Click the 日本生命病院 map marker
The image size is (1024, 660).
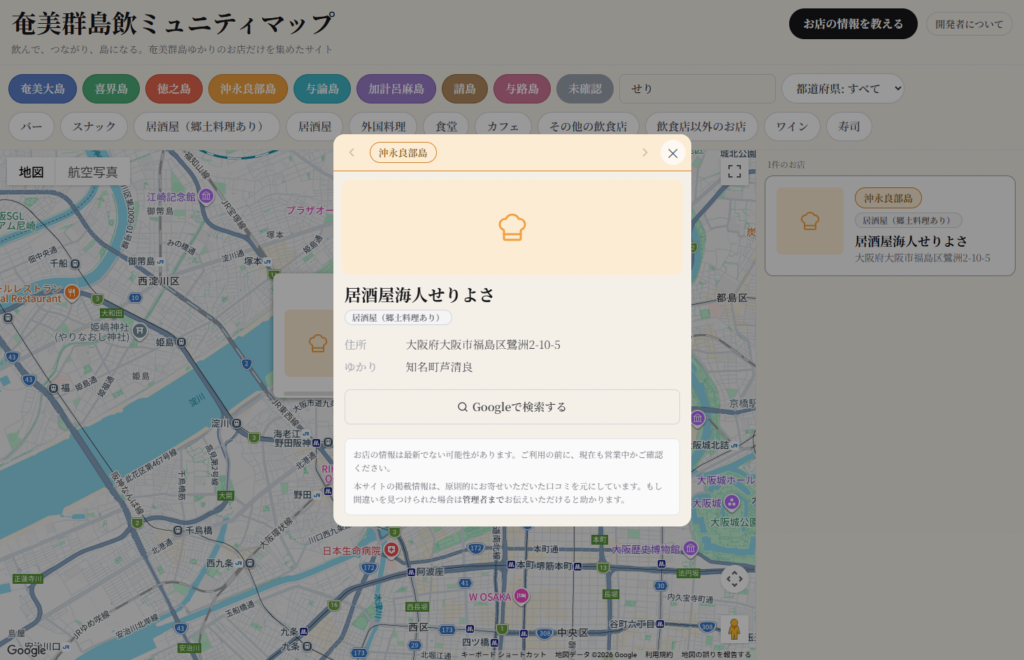[391, 550]
